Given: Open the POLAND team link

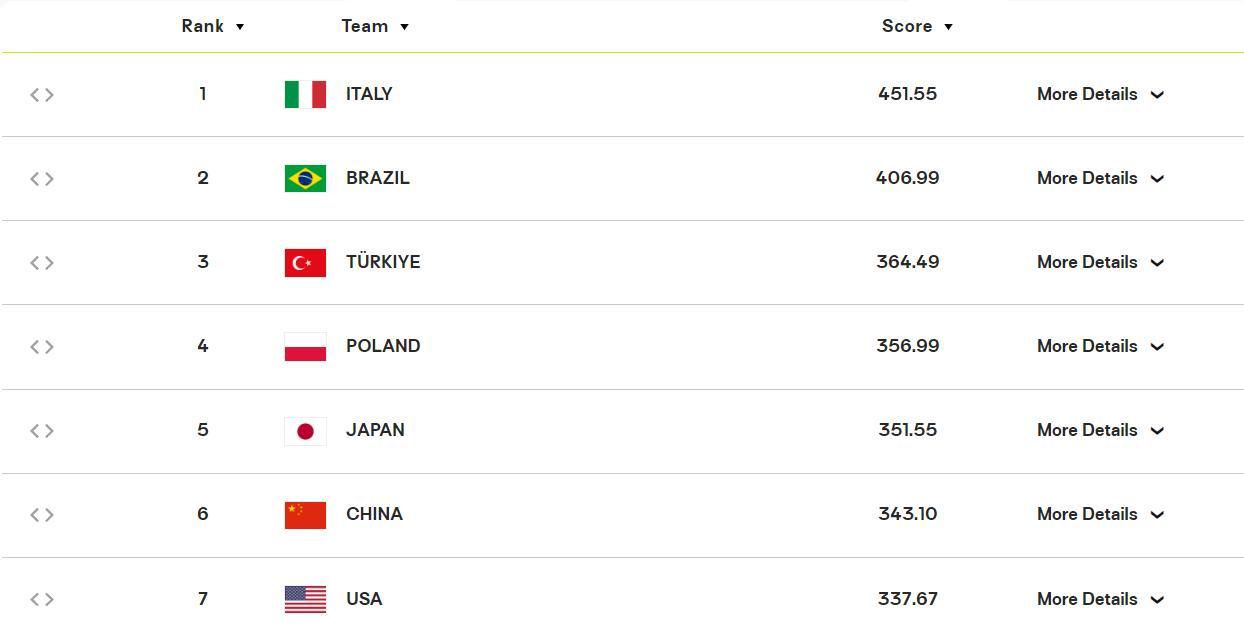Looking at the screenshot, I should (383, 346).
